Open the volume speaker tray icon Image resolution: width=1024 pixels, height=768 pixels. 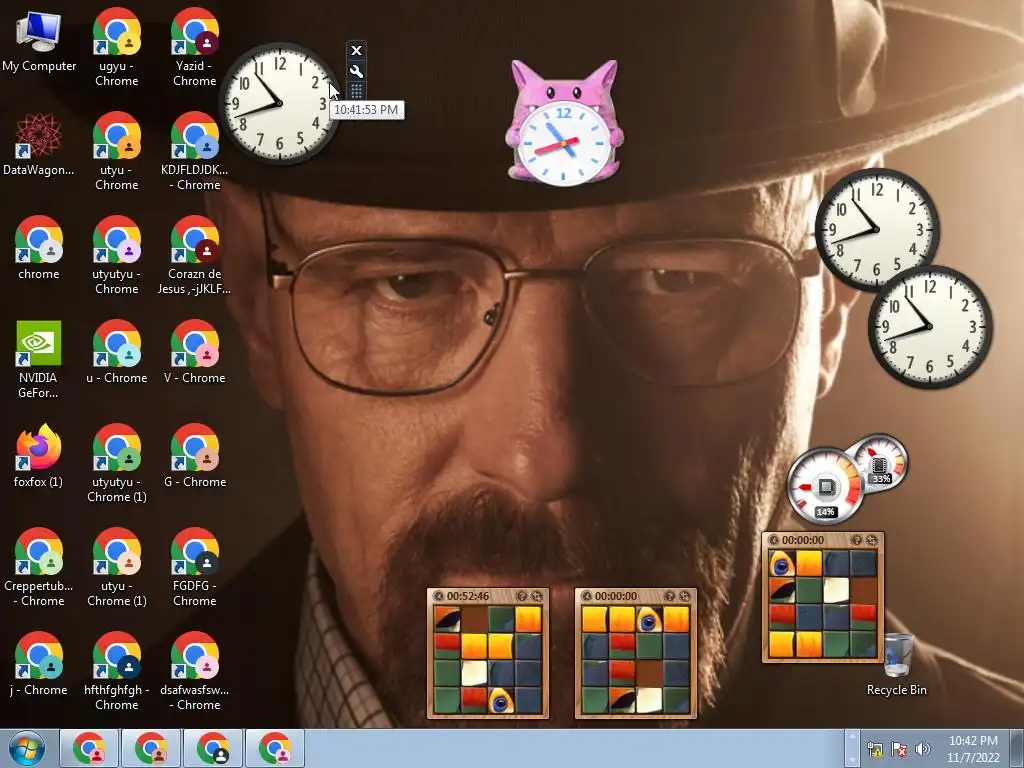tap(922, 750)
